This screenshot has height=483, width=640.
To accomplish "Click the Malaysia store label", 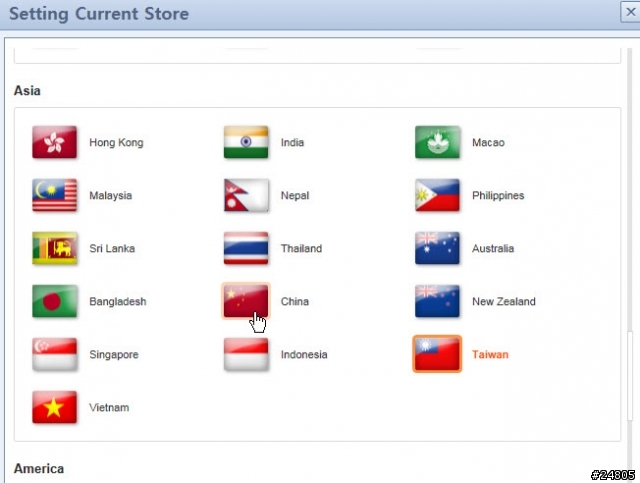I will (x=111, y=196).
